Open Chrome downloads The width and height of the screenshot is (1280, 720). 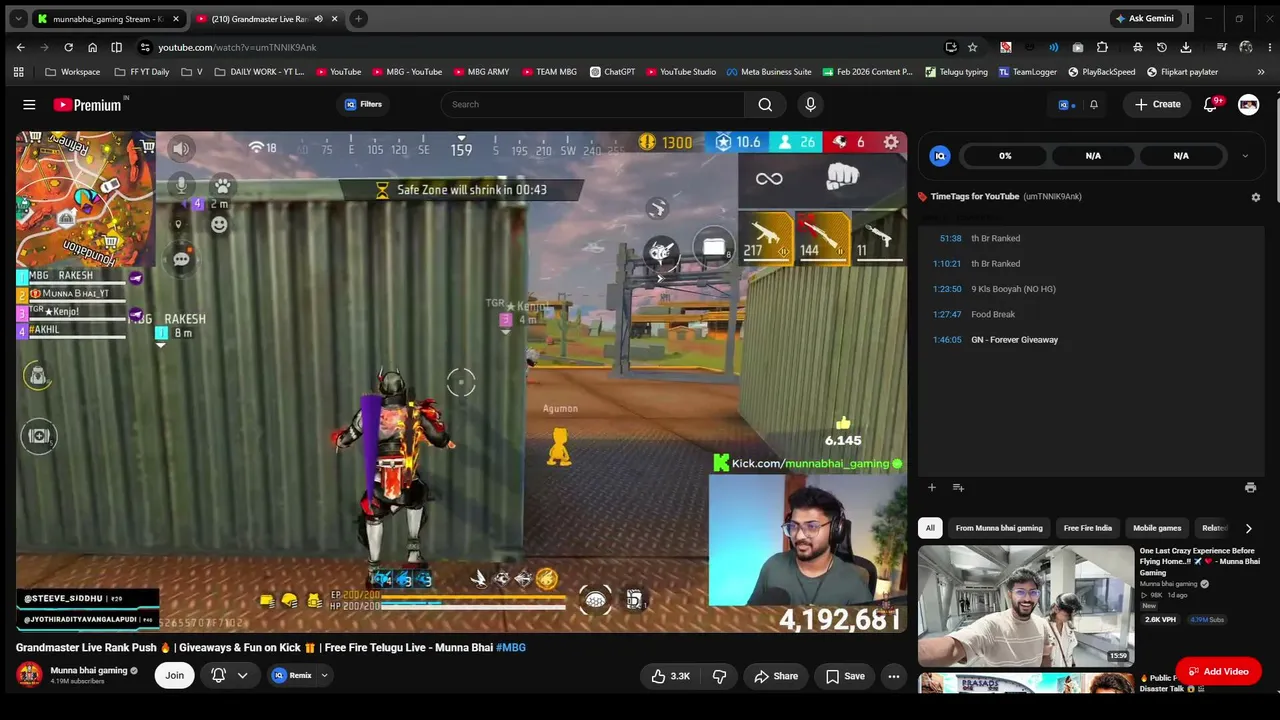[x=1185, y=47]
